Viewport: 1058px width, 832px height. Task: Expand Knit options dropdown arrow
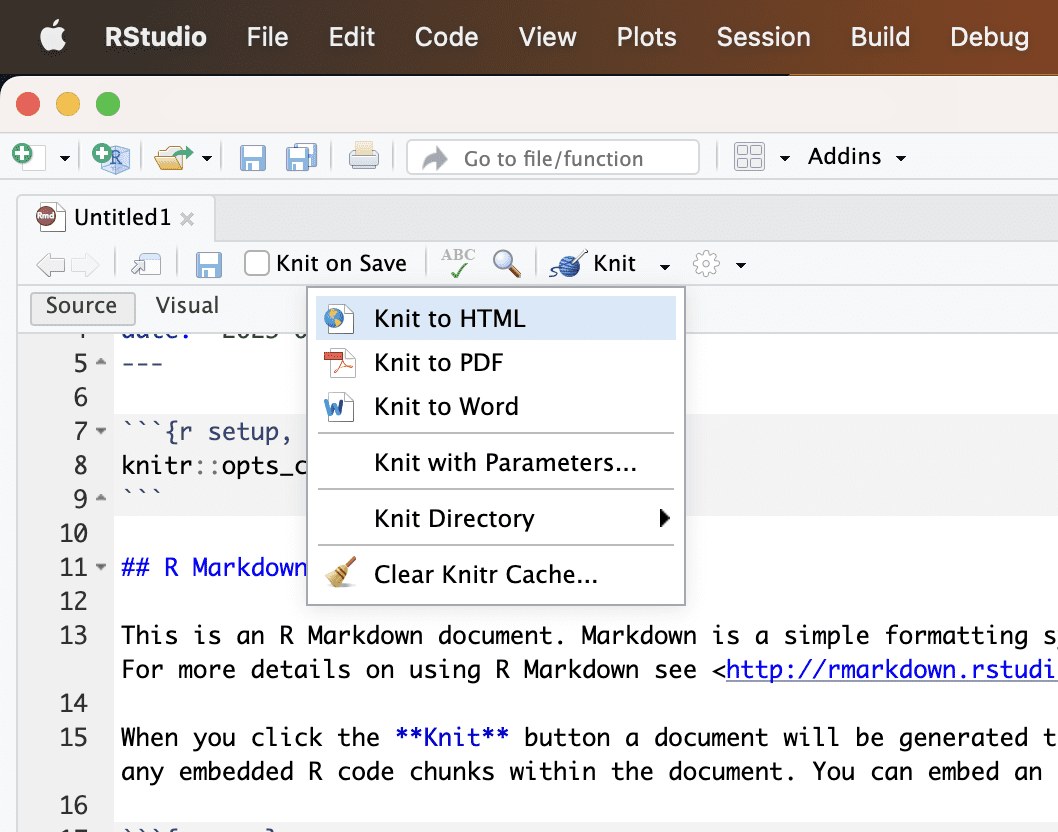[665, 267]
